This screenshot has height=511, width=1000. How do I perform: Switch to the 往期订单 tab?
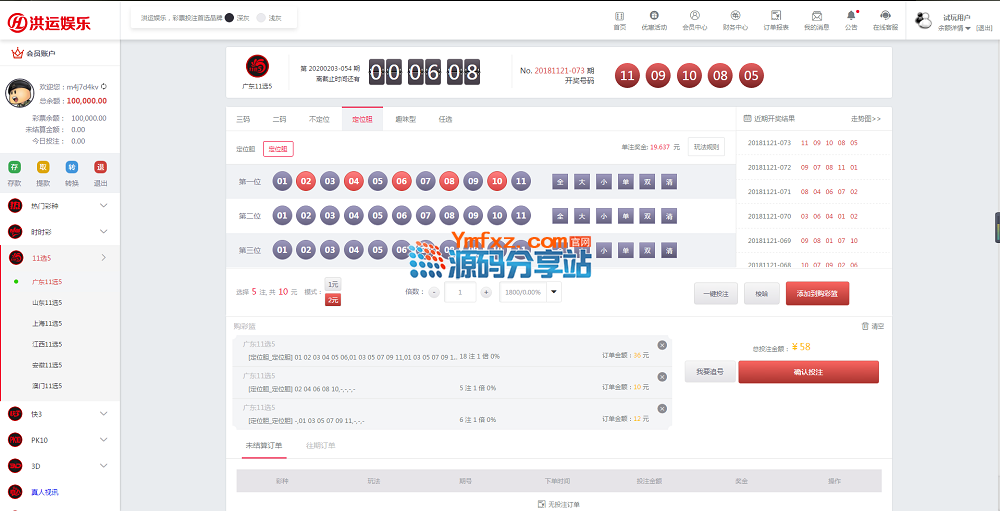click(x=321, y=445)
